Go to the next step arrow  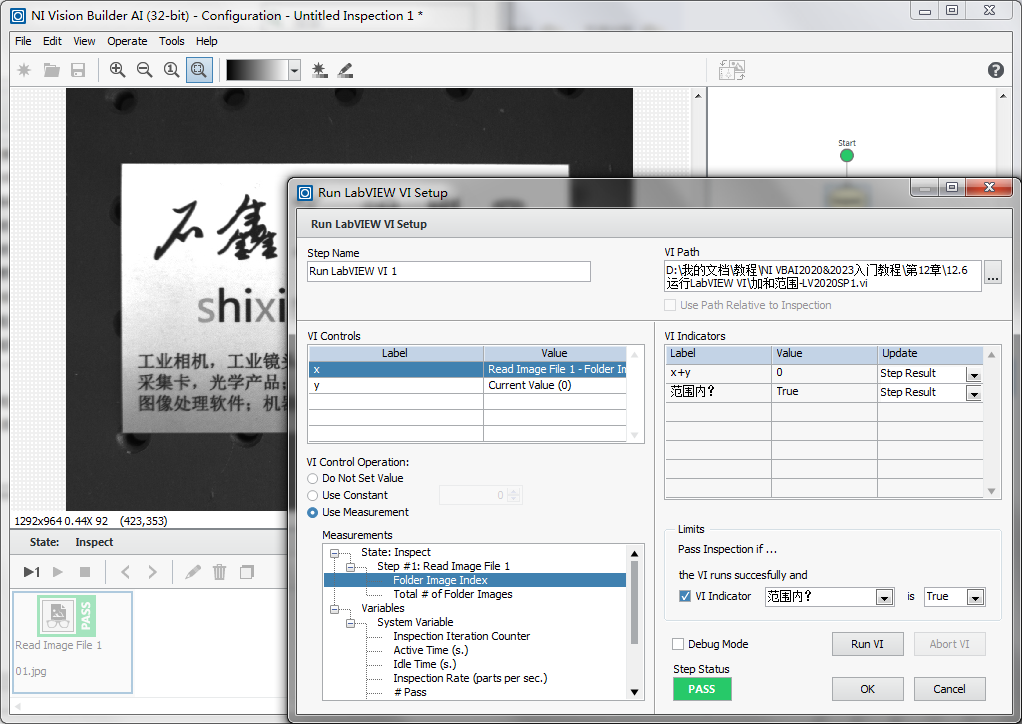click(x=153, y=572)
